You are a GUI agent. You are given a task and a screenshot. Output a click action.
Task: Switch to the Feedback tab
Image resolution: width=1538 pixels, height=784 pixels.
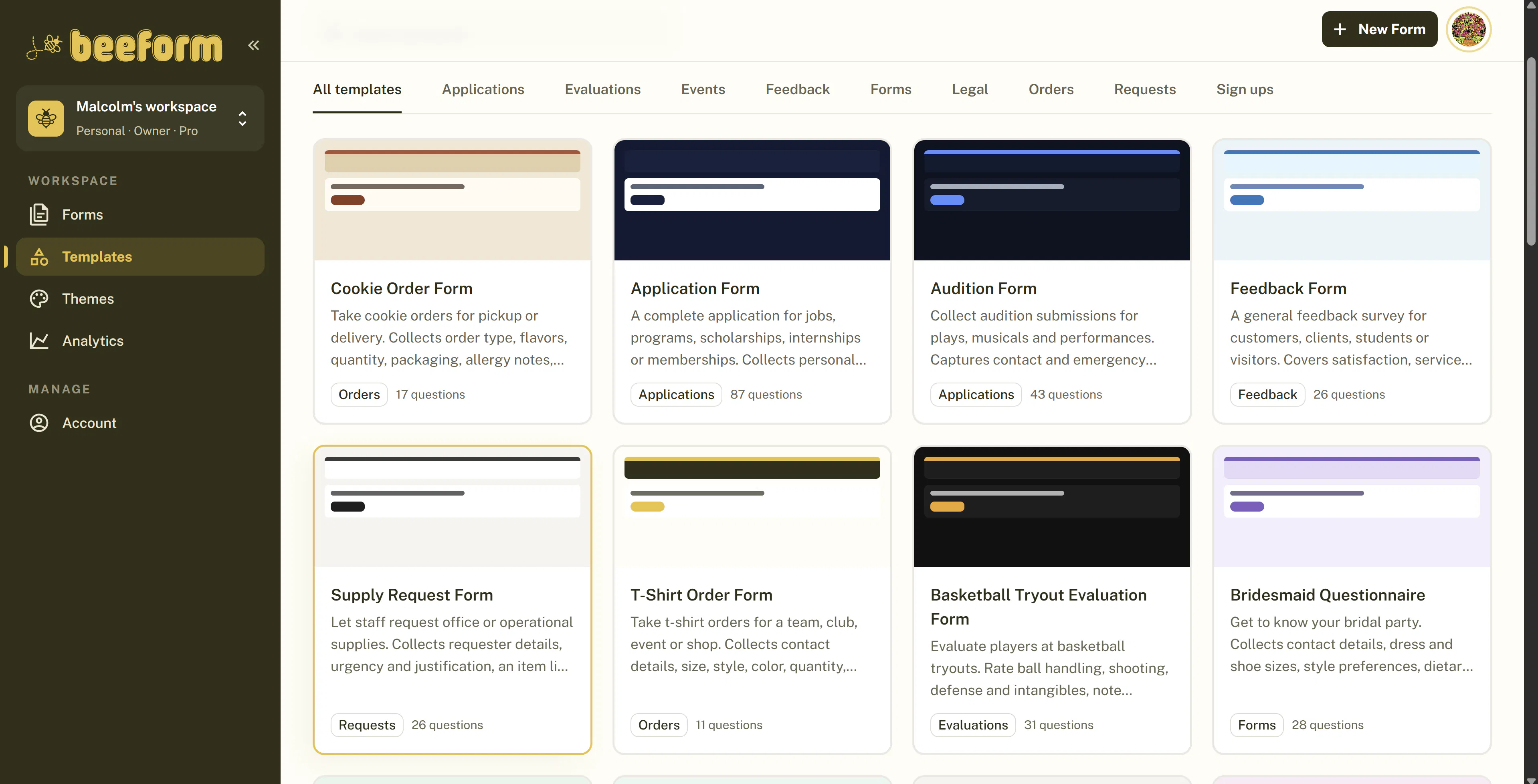coord(798,89)
